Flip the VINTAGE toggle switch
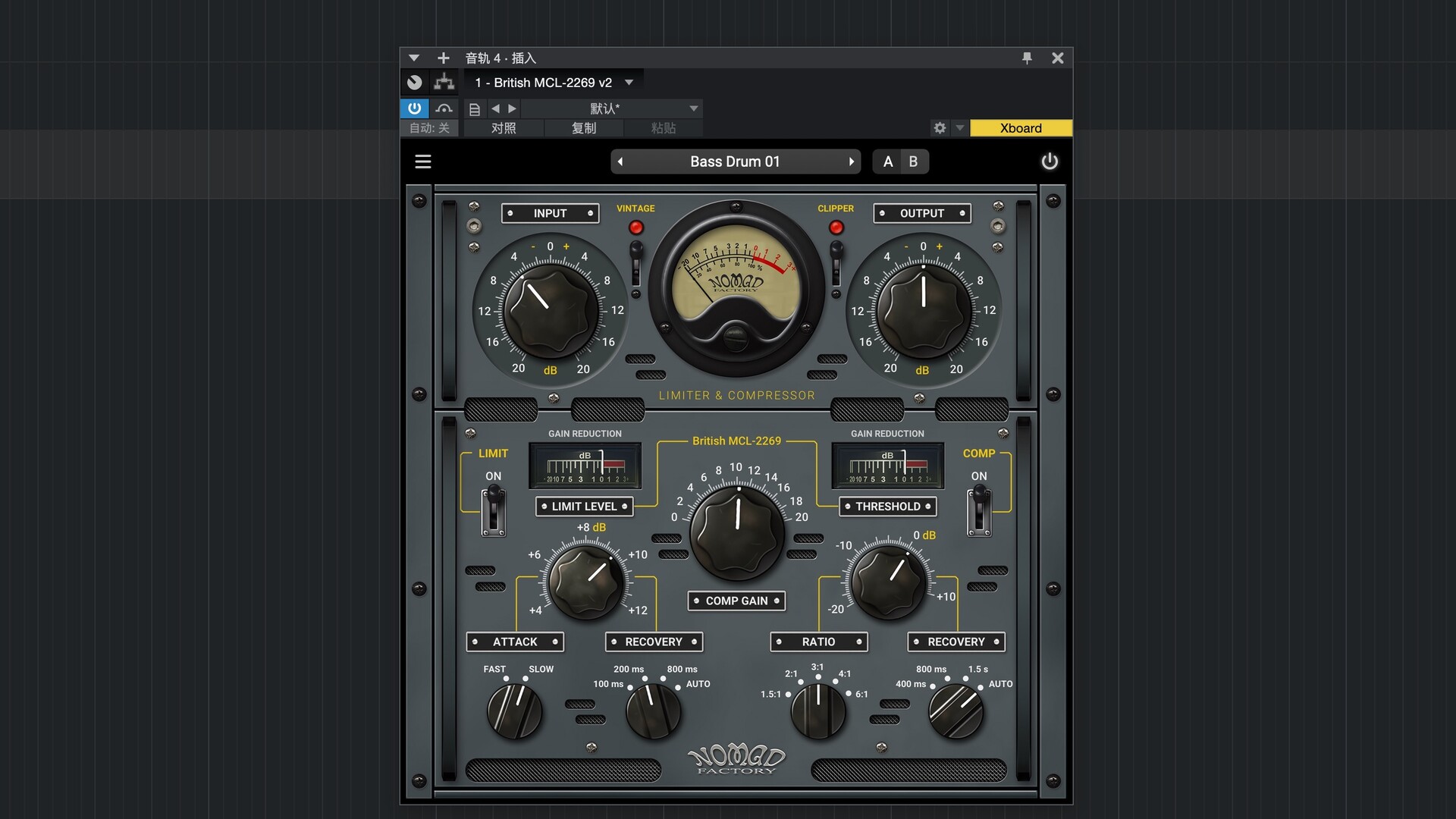This screenshot has height=819, width=1456. tap(636, 264)
